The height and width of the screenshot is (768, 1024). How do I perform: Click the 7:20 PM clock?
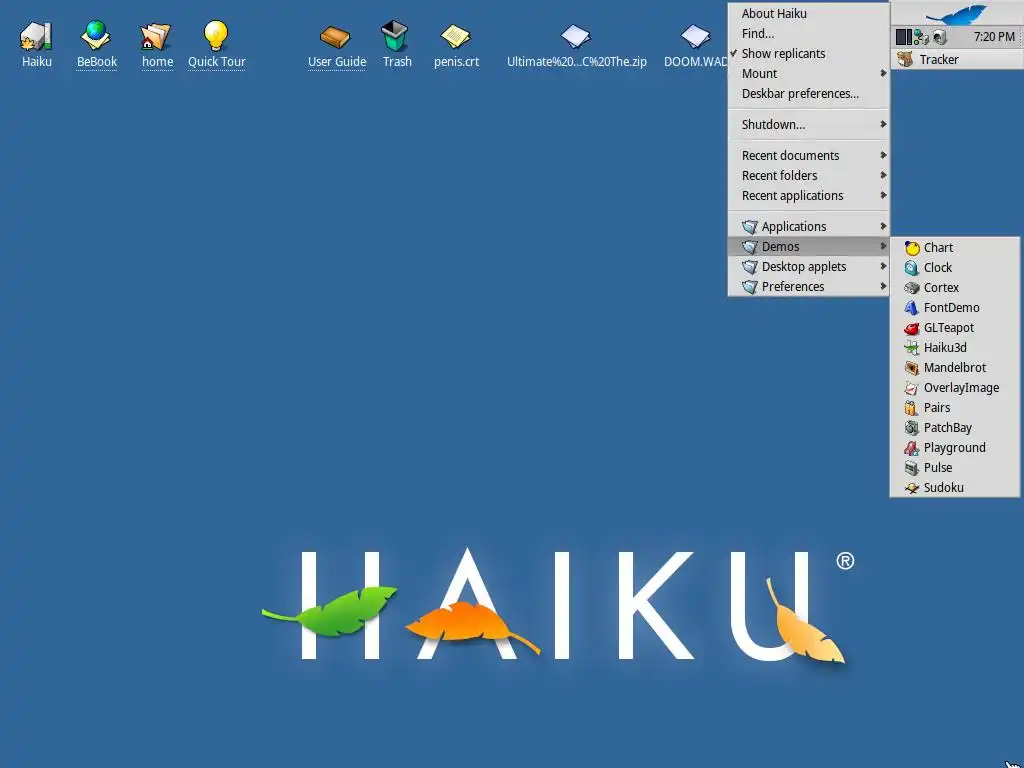tap(994, 37)
